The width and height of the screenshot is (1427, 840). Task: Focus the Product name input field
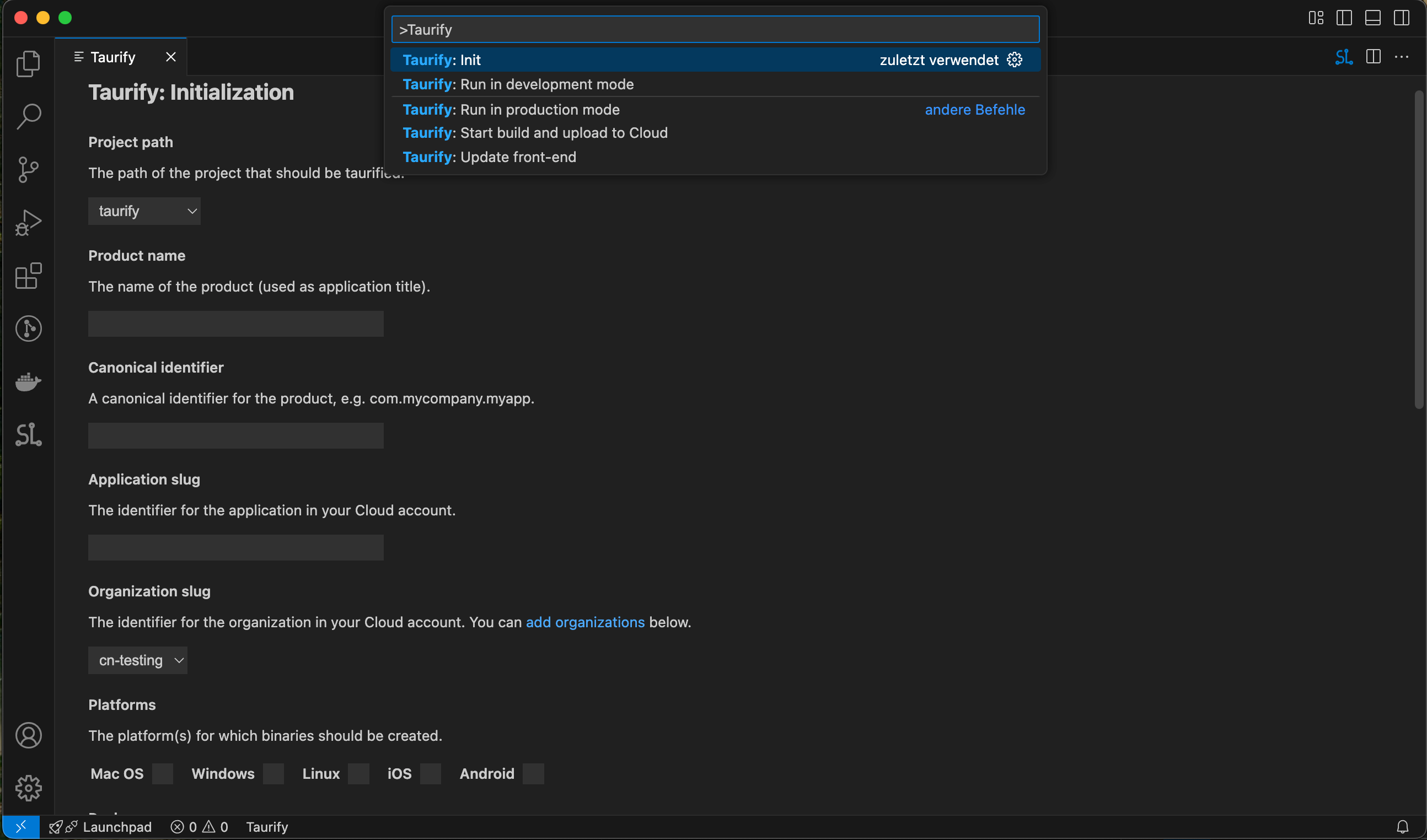(235, 324)
